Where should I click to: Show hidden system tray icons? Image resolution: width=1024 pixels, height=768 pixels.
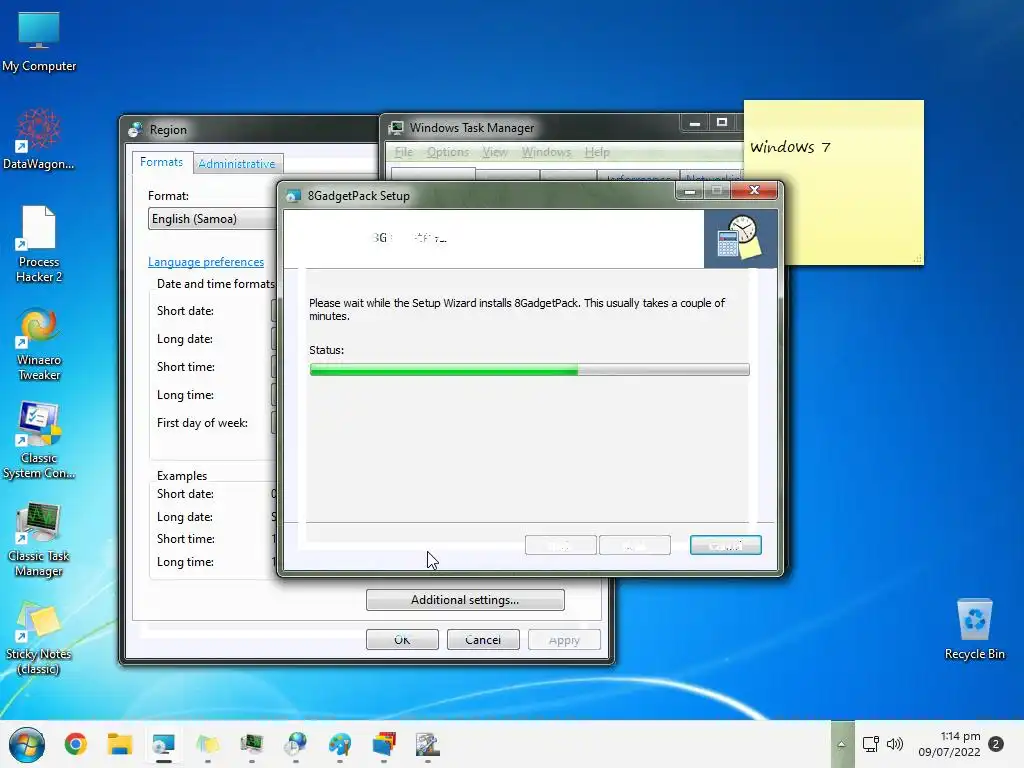pyautogui.click(x=841, y=744)
